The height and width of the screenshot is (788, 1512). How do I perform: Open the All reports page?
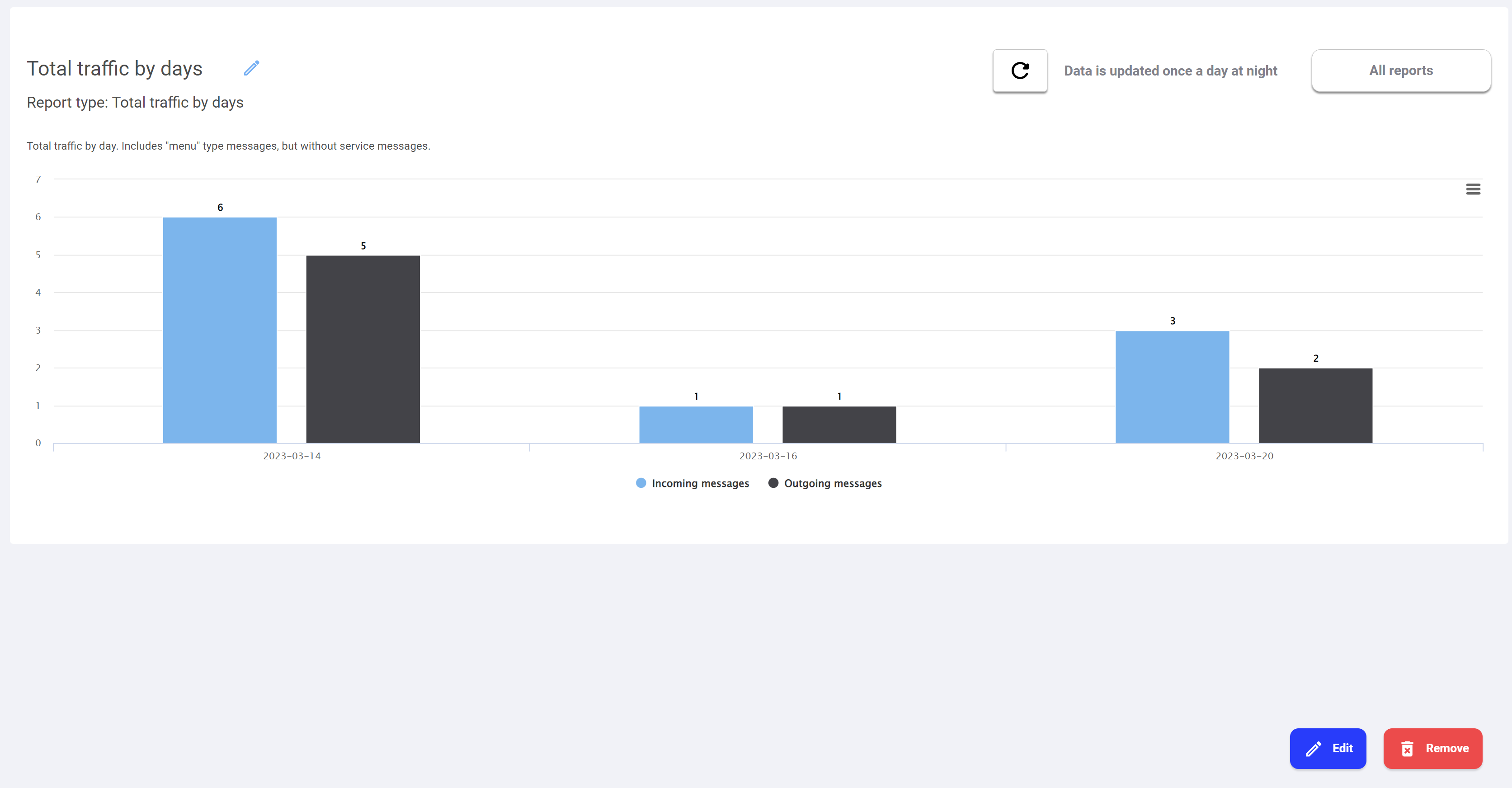pos(1401,71)
